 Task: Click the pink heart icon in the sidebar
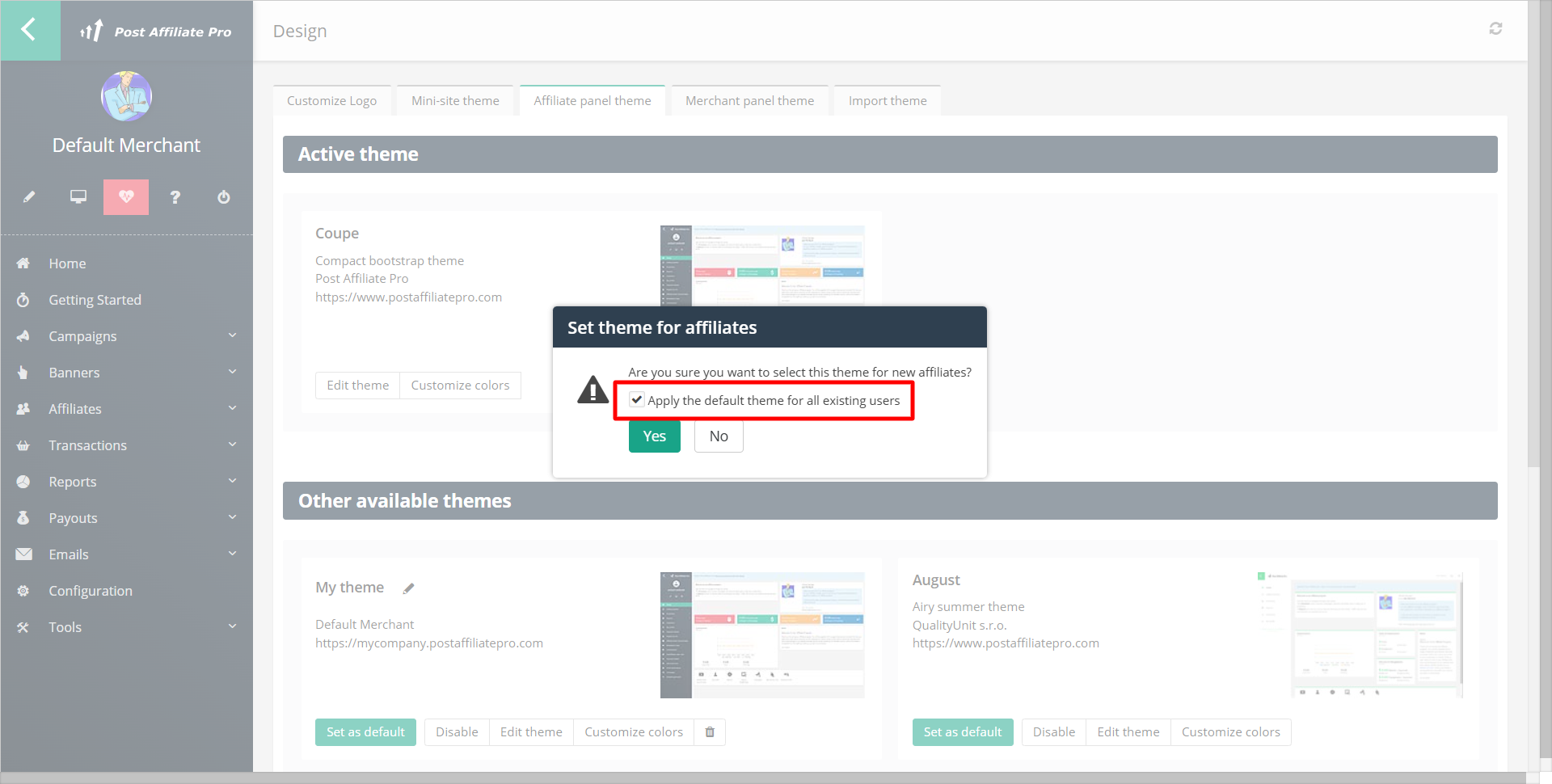click(x=126, y=197)
